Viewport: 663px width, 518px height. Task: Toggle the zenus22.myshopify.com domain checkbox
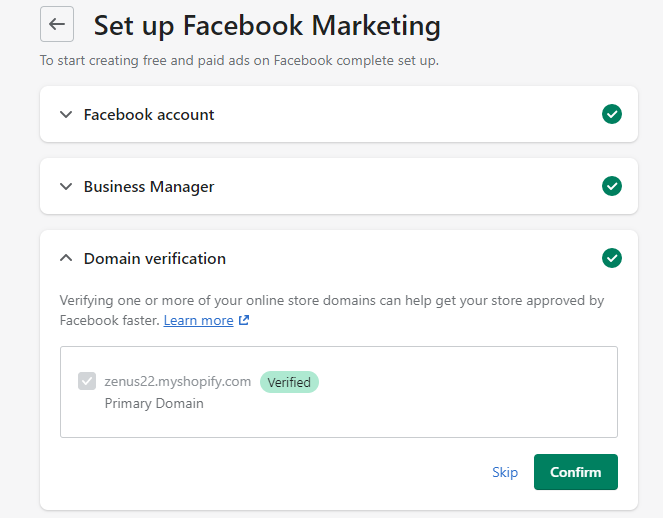[87, 381]
